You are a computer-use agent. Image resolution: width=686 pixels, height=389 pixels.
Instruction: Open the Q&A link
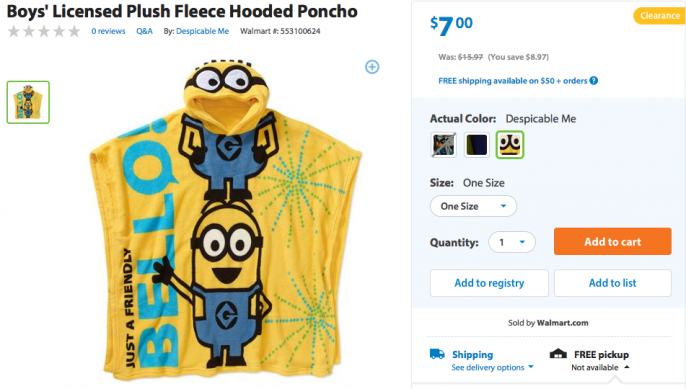[144, 31]
